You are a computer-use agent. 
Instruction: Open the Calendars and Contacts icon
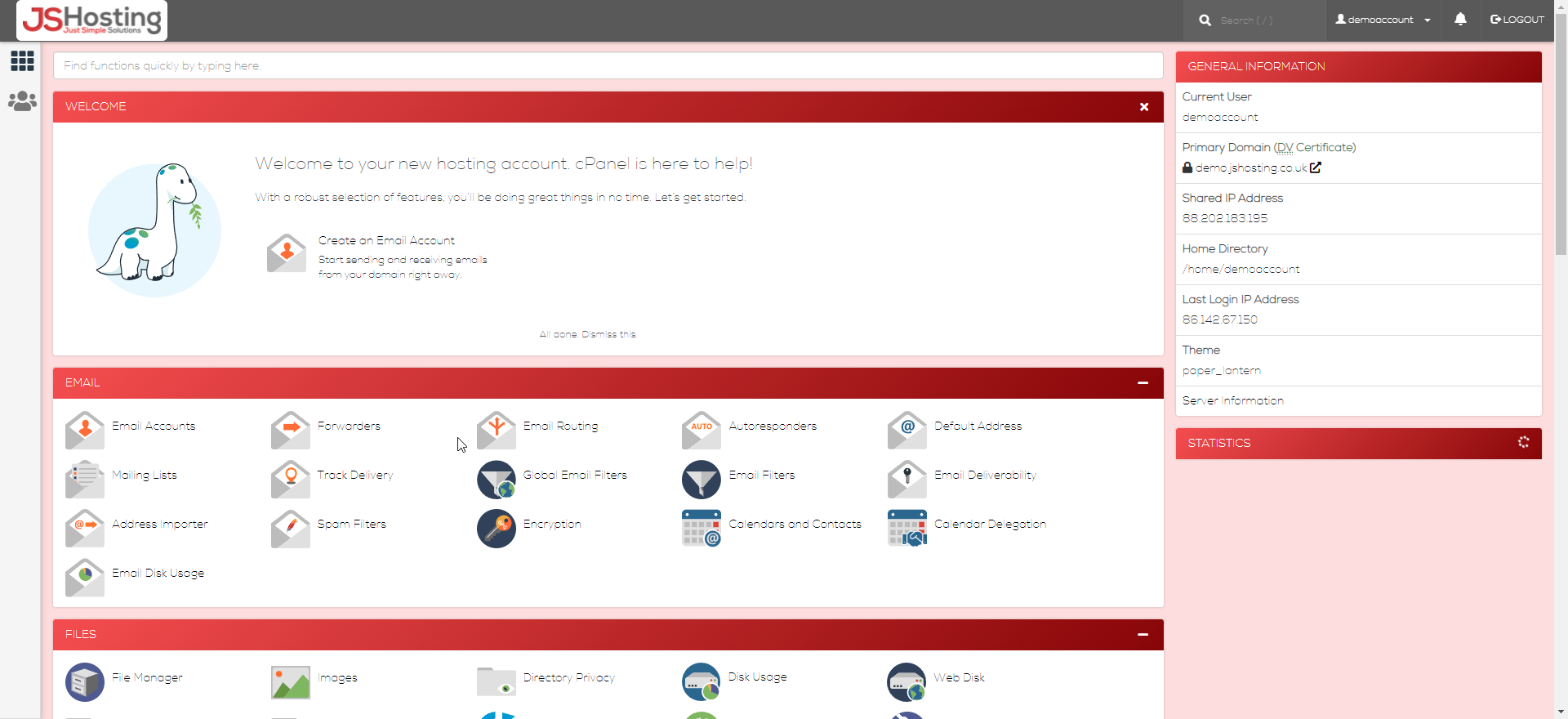coord(702,529)
